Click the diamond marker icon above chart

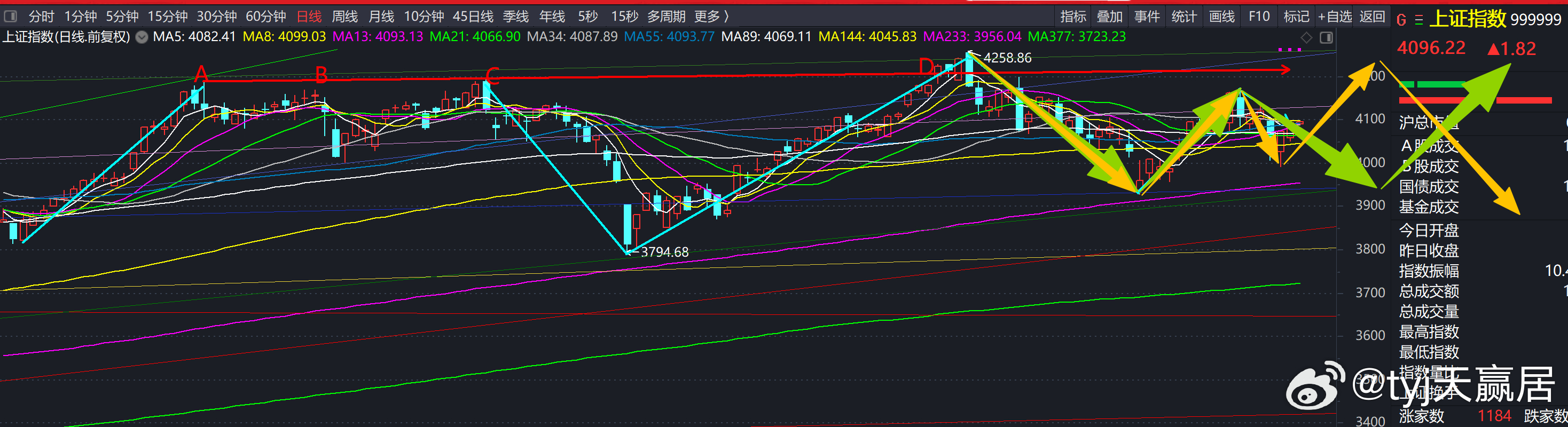(1306, 38)
